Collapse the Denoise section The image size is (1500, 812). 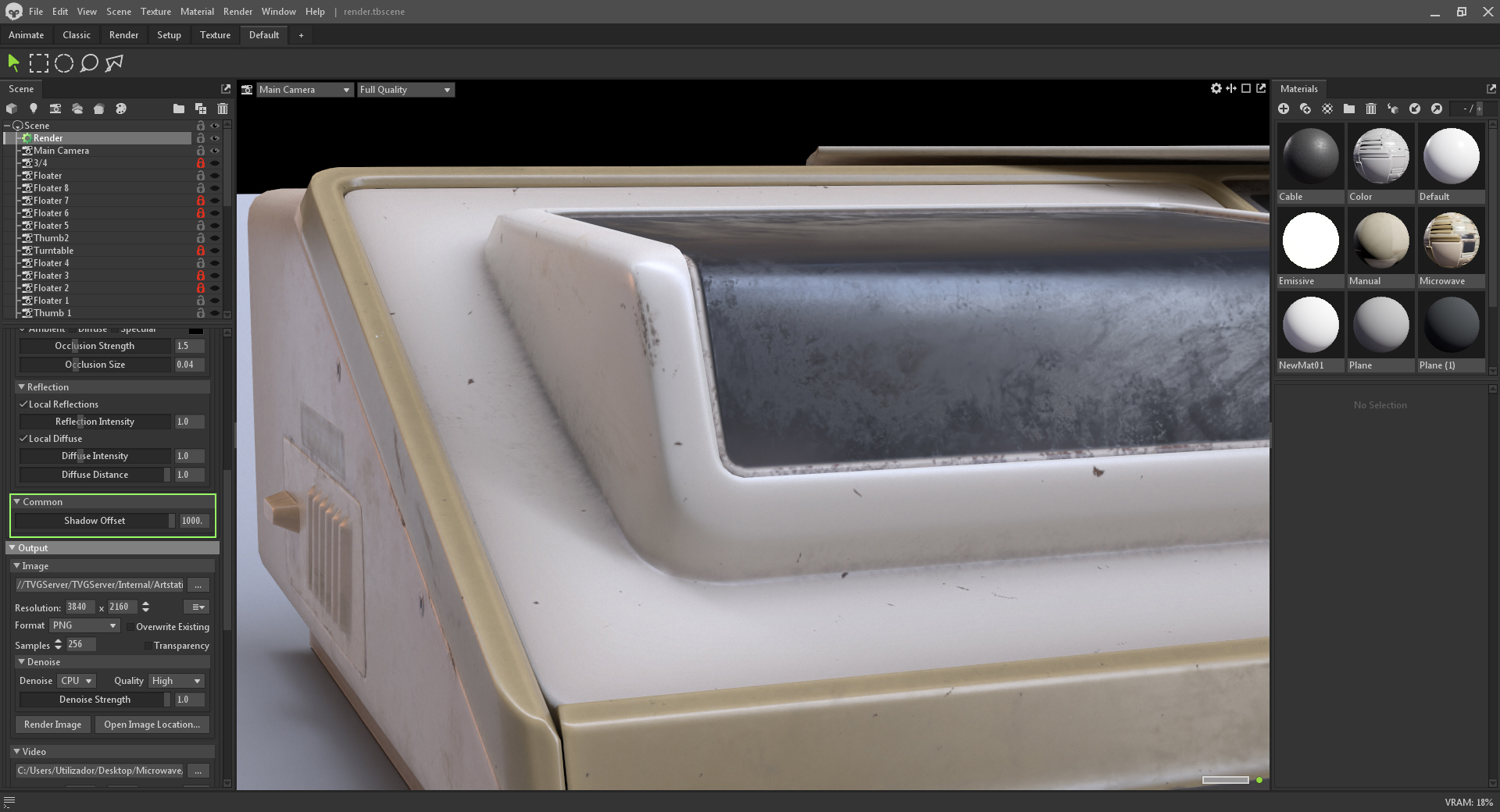[22, 662]
